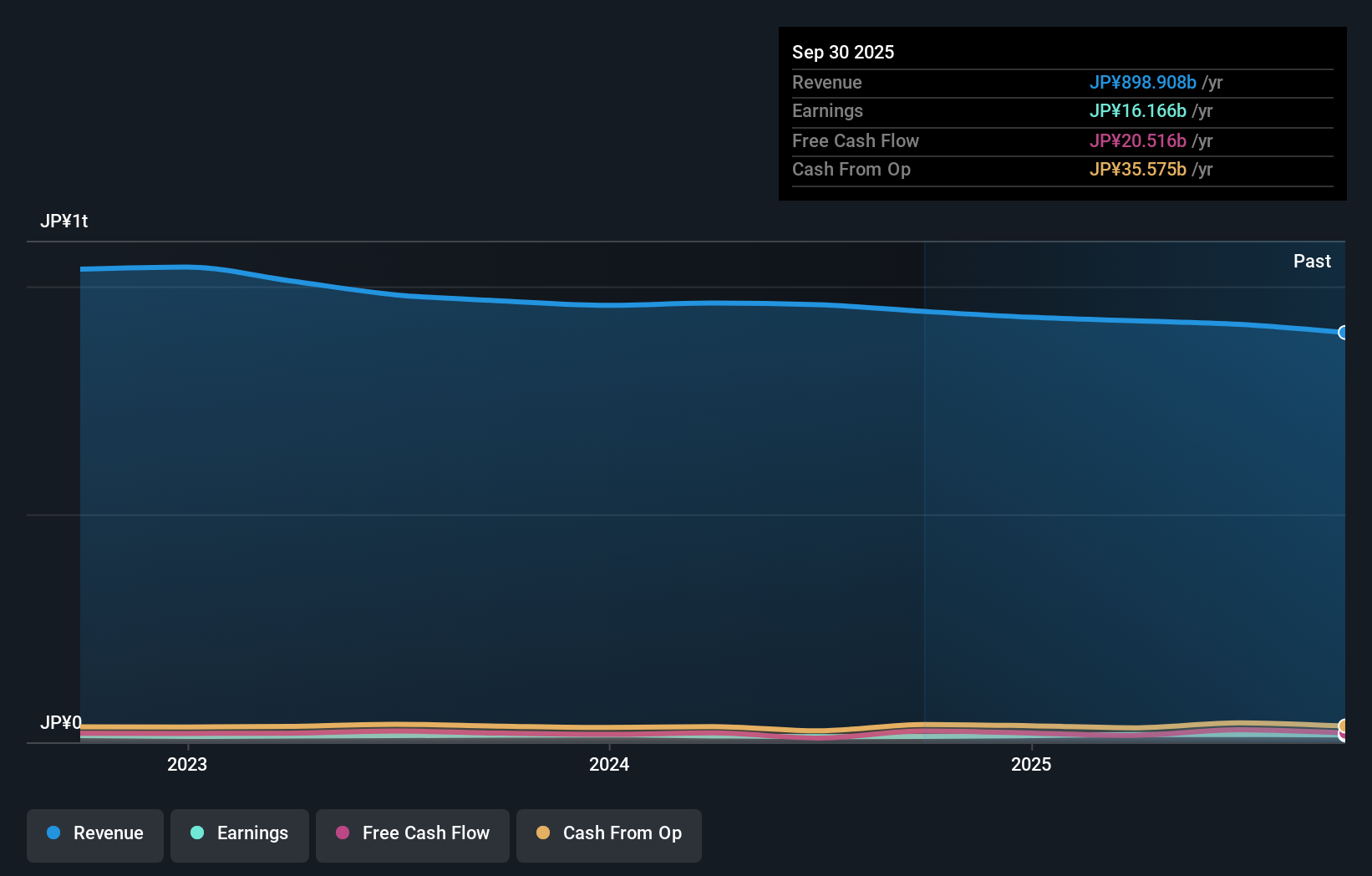Select the Revenue data point marker at chart's right edge

1344,333
